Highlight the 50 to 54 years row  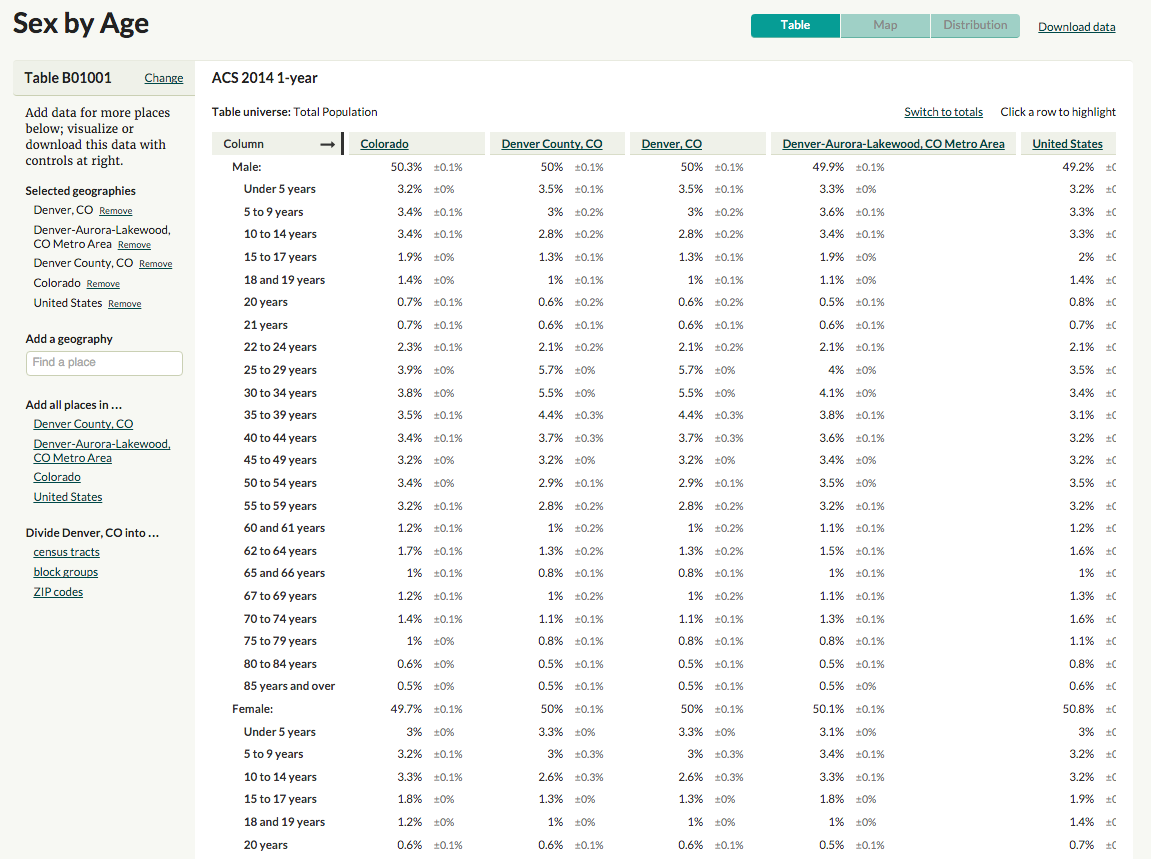(x=664, y=483)
